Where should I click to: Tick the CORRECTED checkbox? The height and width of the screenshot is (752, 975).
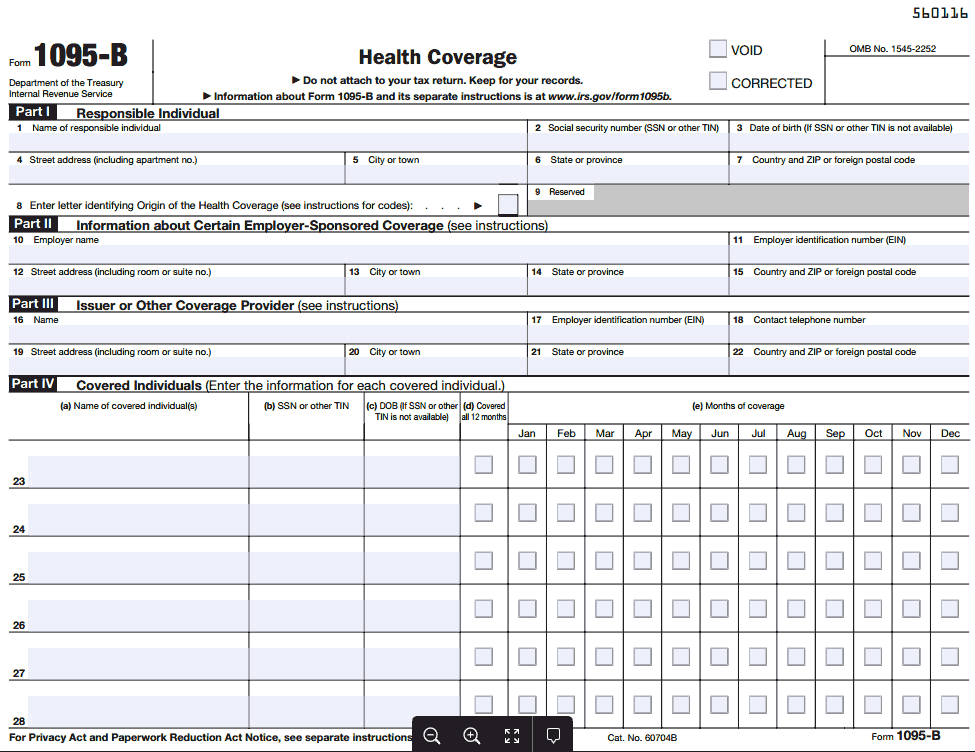(x=718, y=82)
